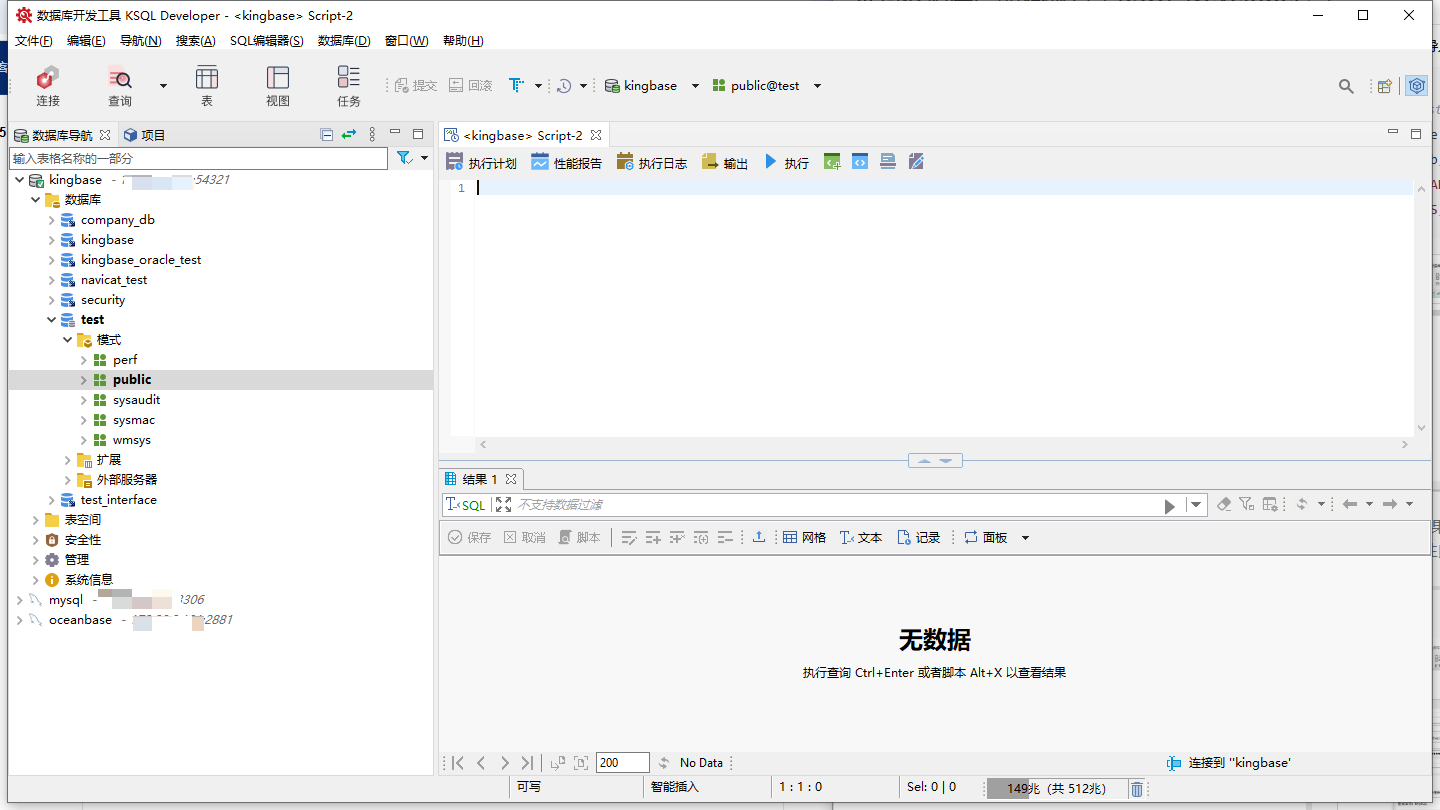Click the 连接 (Connect) toolbar icon
This screenshot has height=810, width=1440.
coord(47,86)
